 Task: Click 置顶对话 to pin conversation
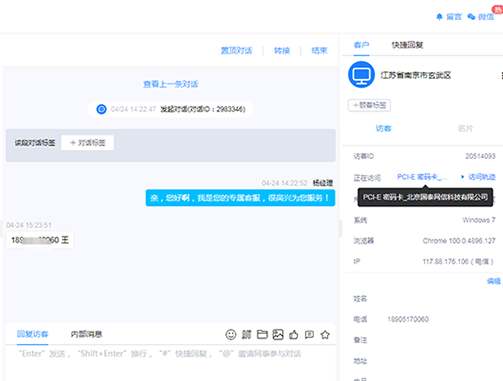(237, 51)
